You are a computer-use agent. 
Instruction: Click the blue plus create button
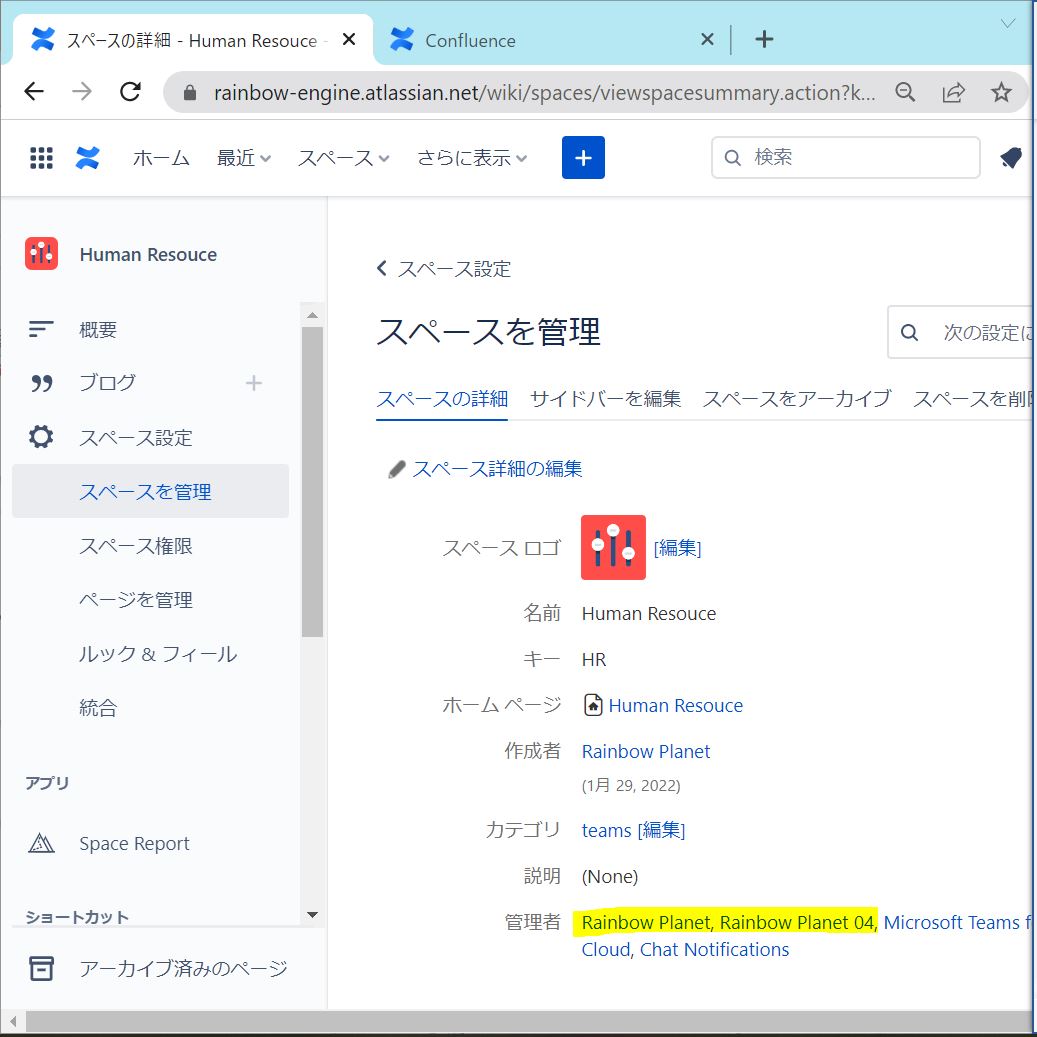pos(583,158)
